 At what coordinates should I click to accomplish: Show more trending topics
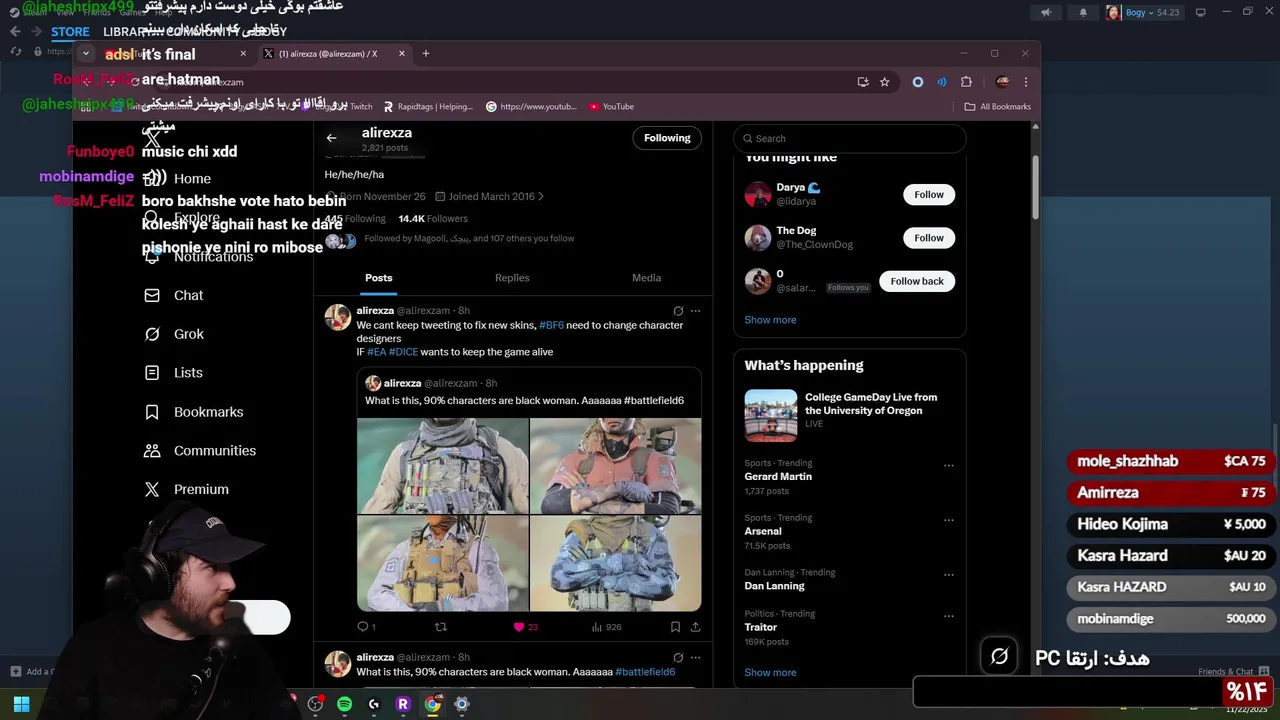click(770, 673)
